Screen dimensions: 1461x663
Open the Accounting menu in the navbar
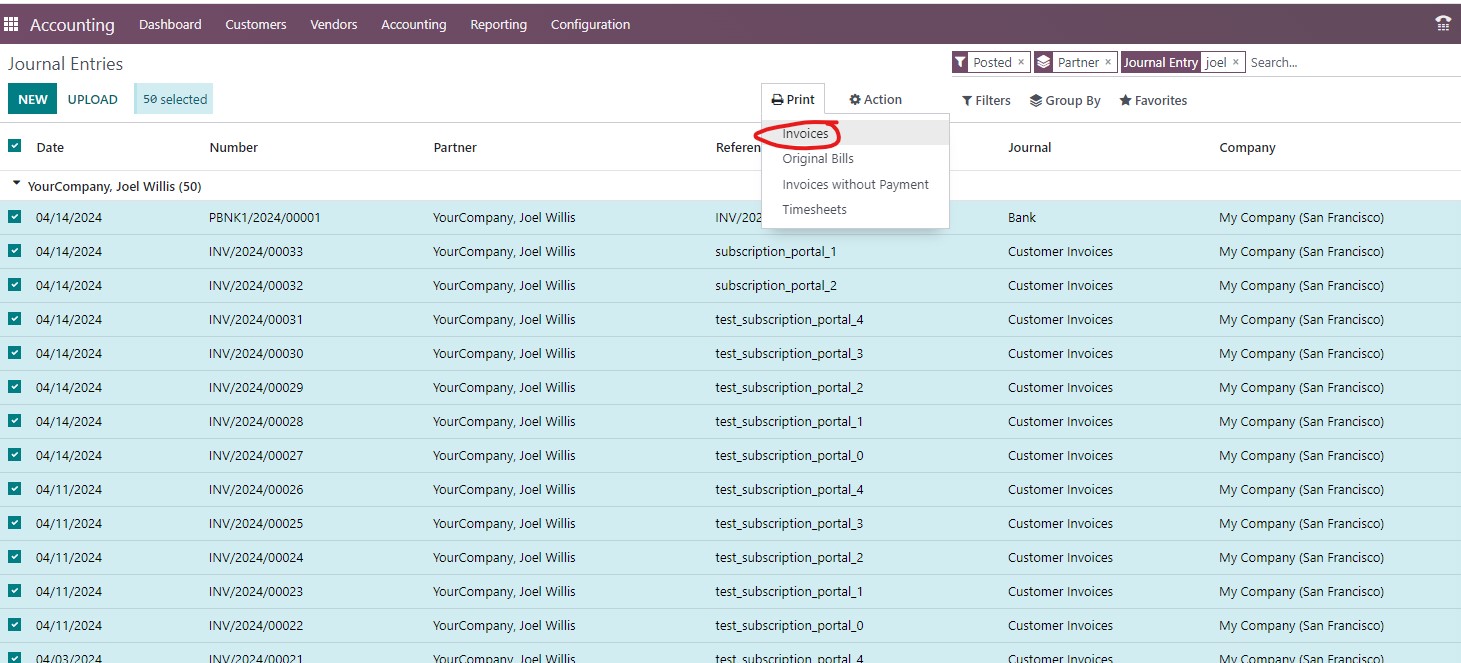(x=414, y=24)
